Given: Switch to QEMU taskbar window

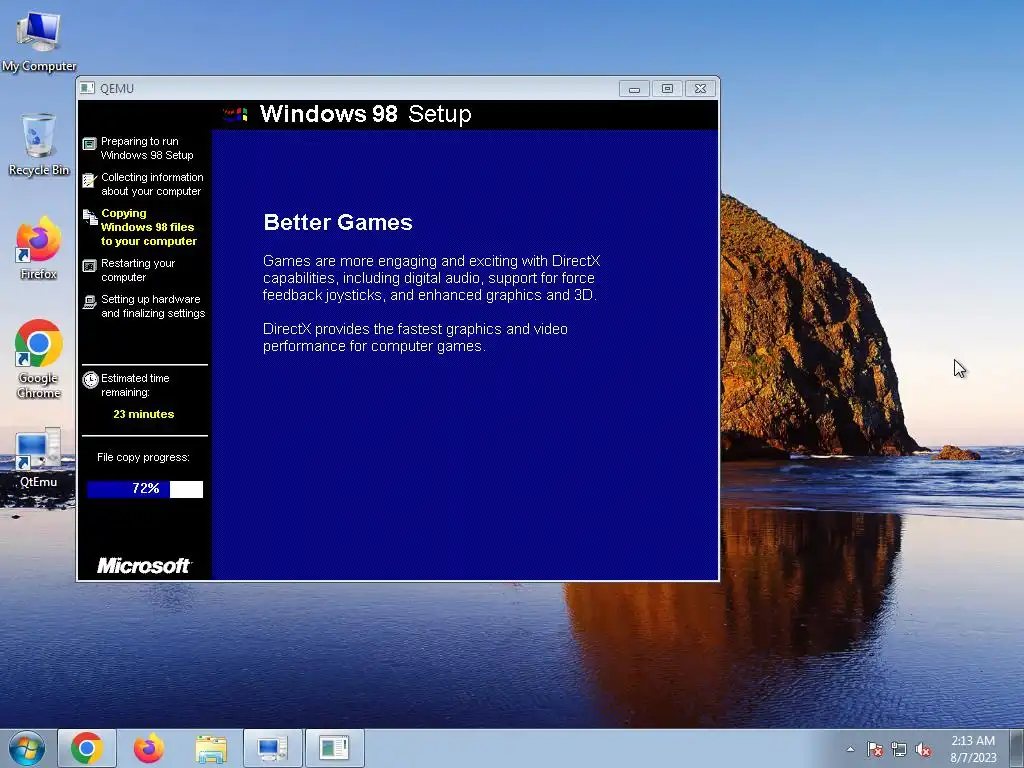Looking at the screenshot, I should click(x=334, y=748).
